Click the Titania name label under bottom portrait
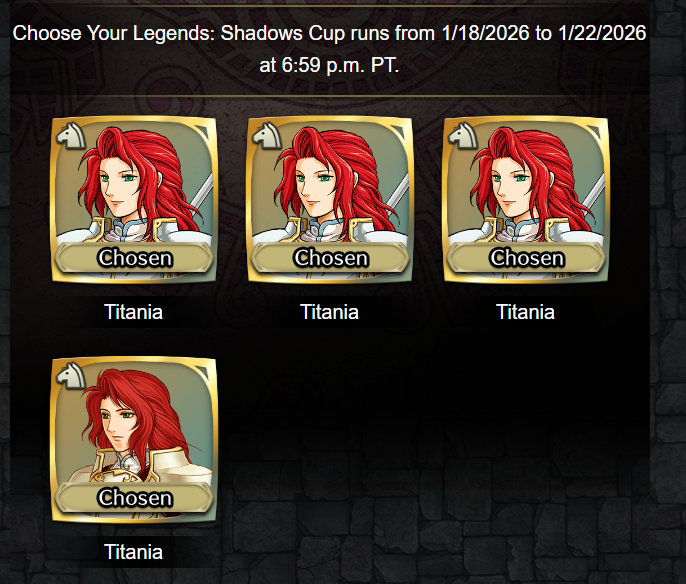 [x=133, y=552]
